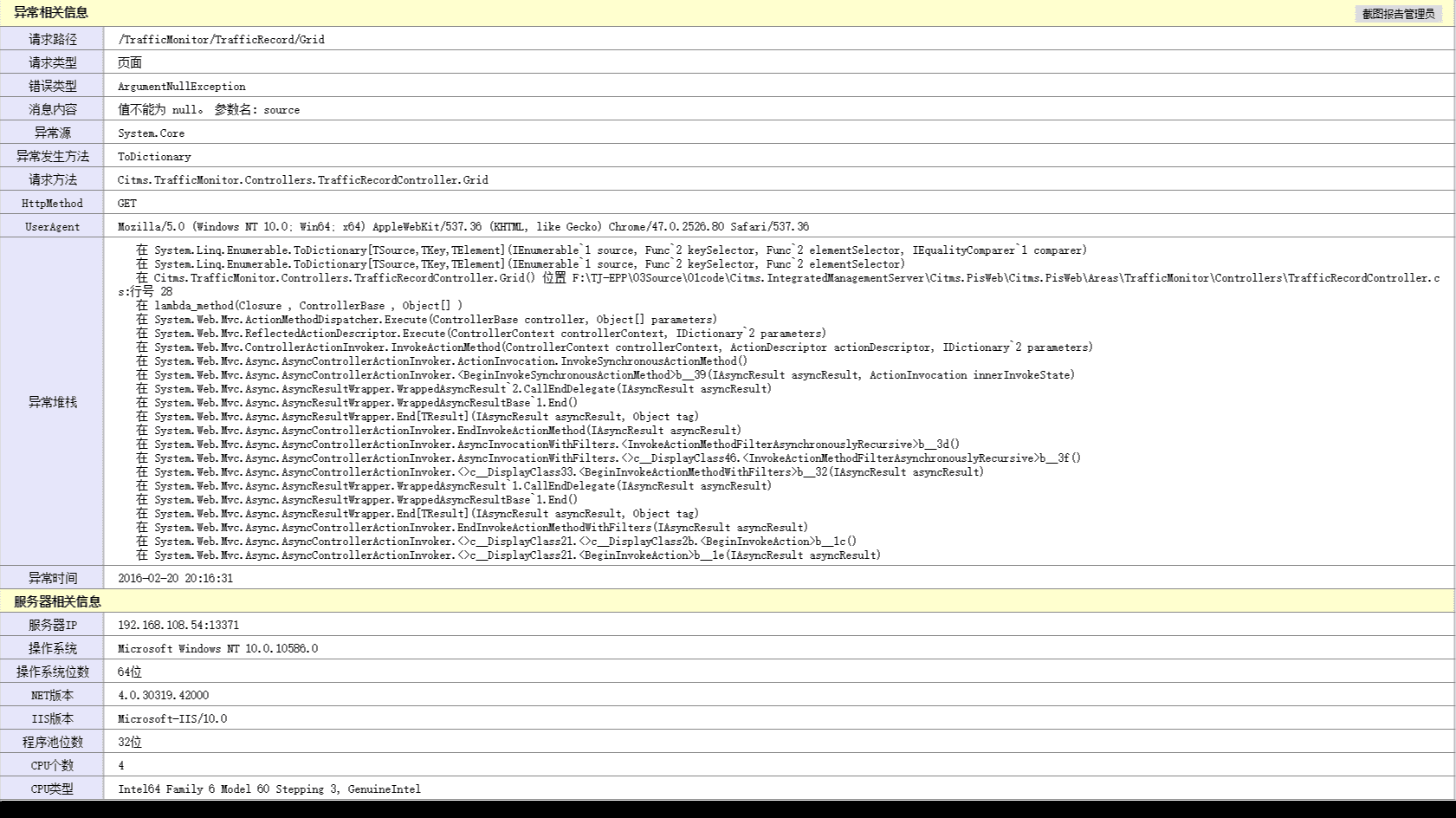Click the 消息内容 label cell

click(x=52, y=109)
